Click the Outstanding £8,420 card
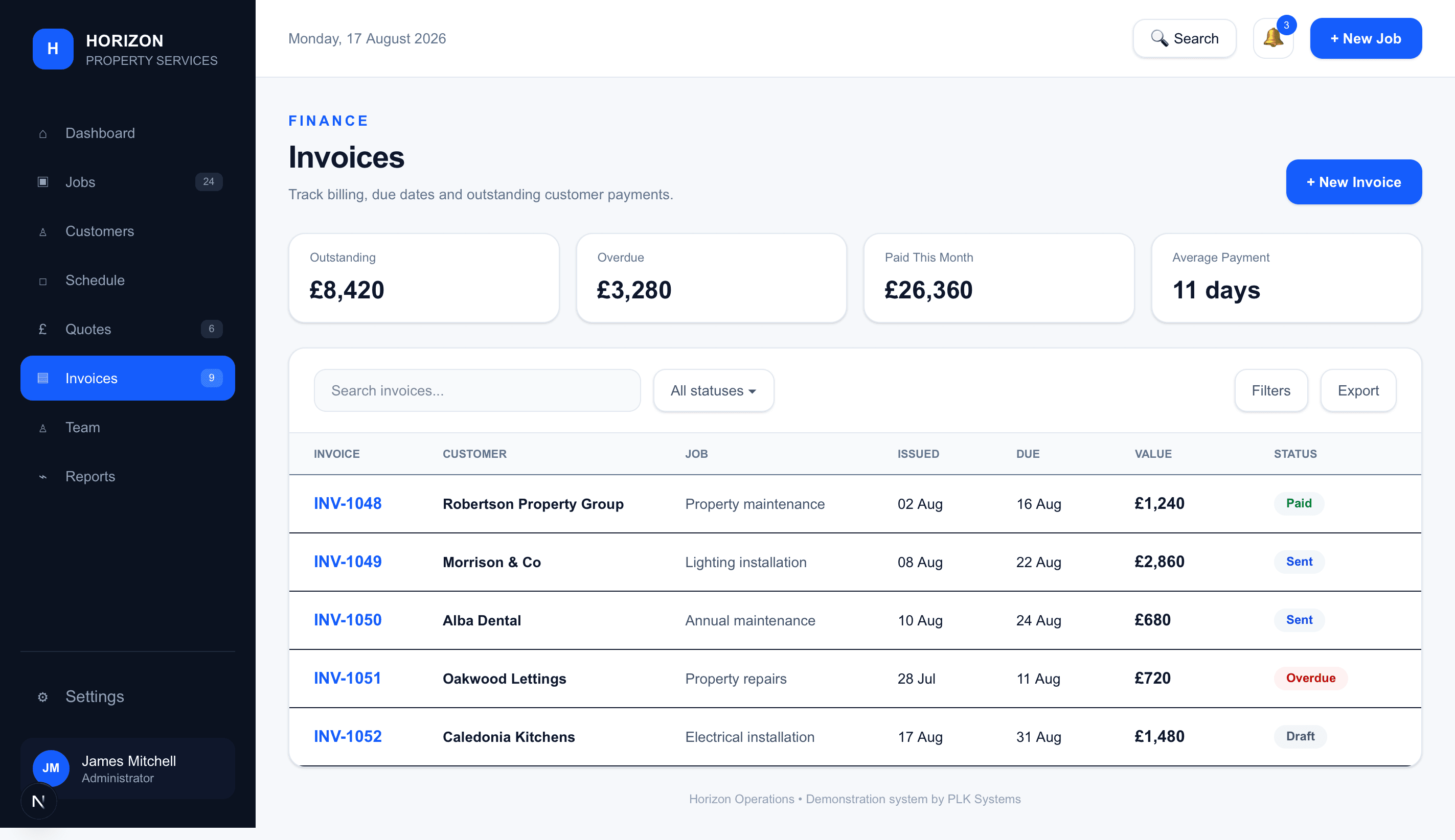 point(424,278)
